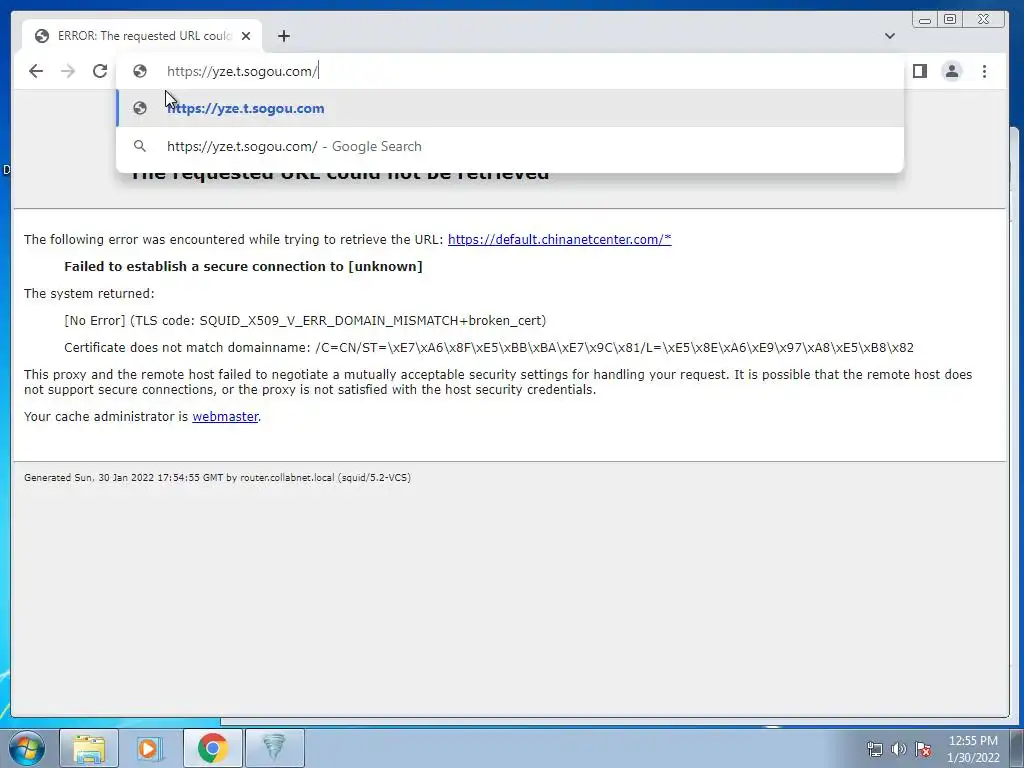Screen dimensions: 1024x768
Task: Click the webmaster link
Action: click(225, 417)
